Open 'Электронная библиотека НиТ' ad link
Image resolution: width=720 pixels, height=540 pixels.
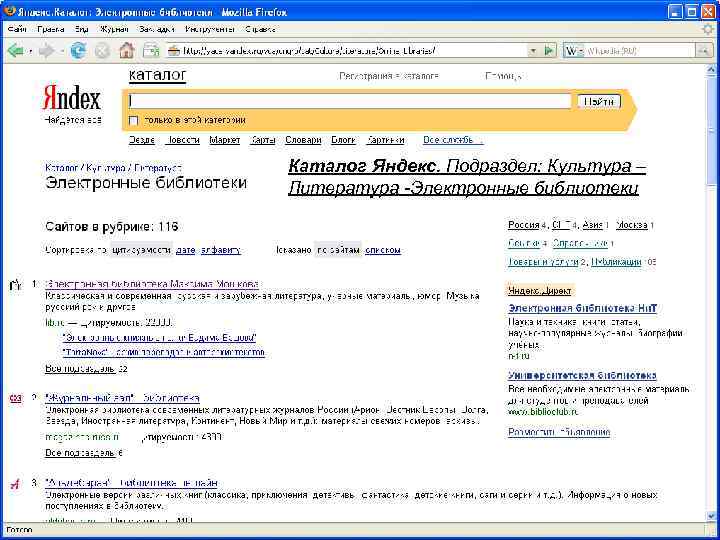pyautogui.click(x=583, y=309)
